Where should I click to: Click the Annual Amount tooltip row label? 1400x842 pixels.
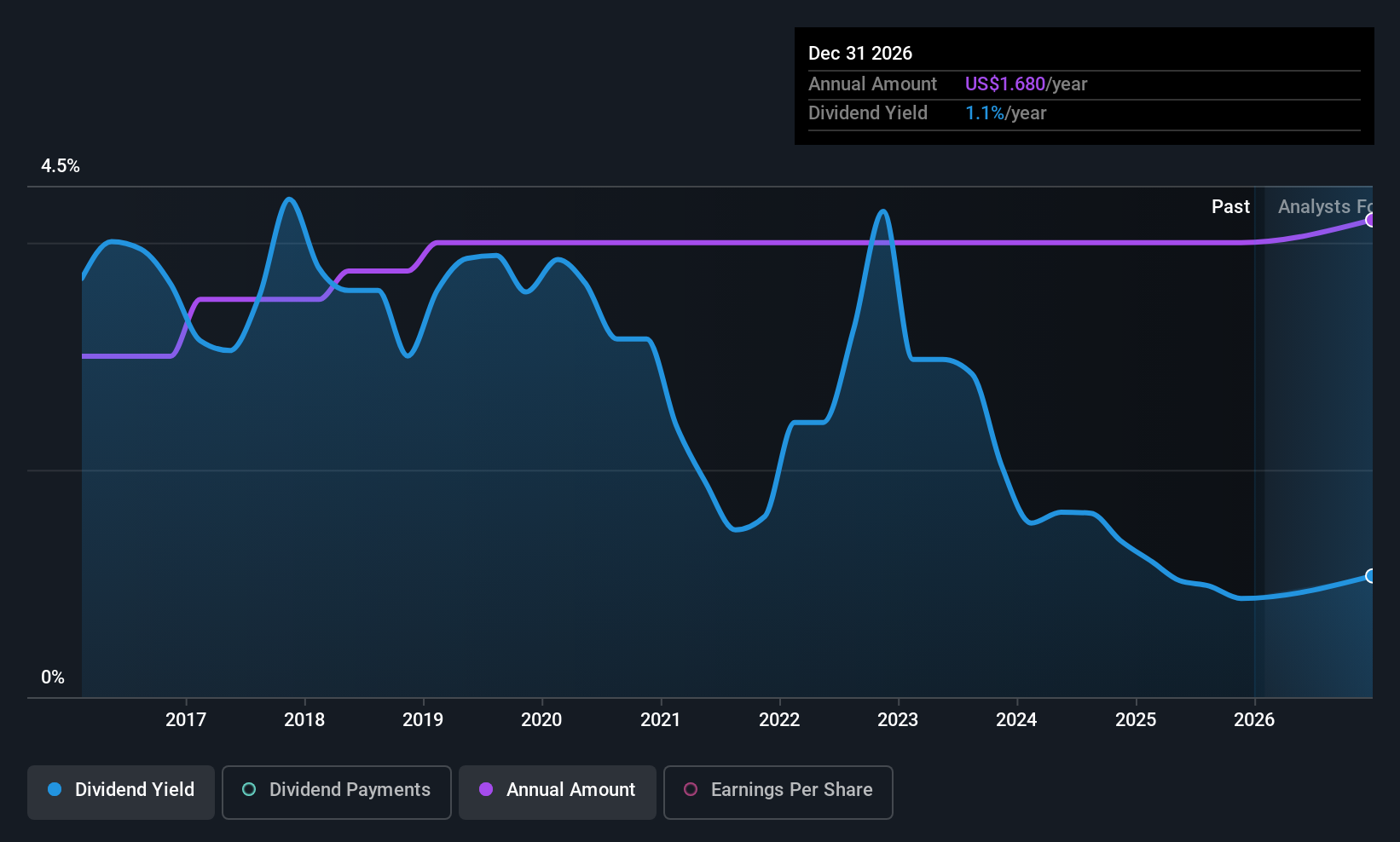[x=872, y=84]
